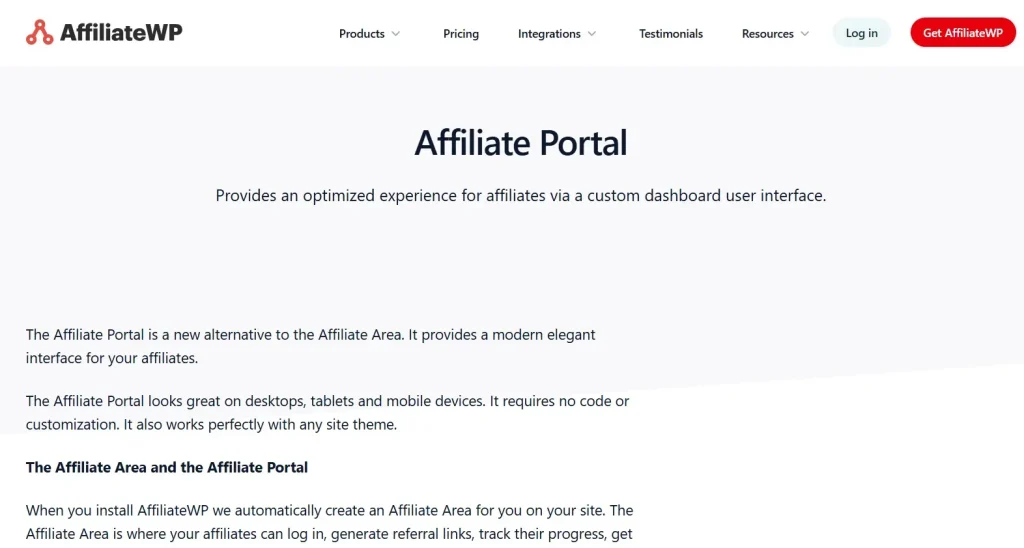Click the Log in button
This screenshot has width=1024, height=548.
point(861,33)
